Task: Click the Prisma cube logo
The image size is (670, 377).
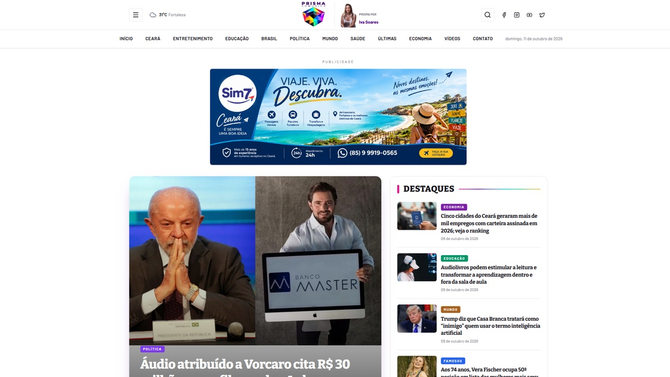Action: (314, 15)
